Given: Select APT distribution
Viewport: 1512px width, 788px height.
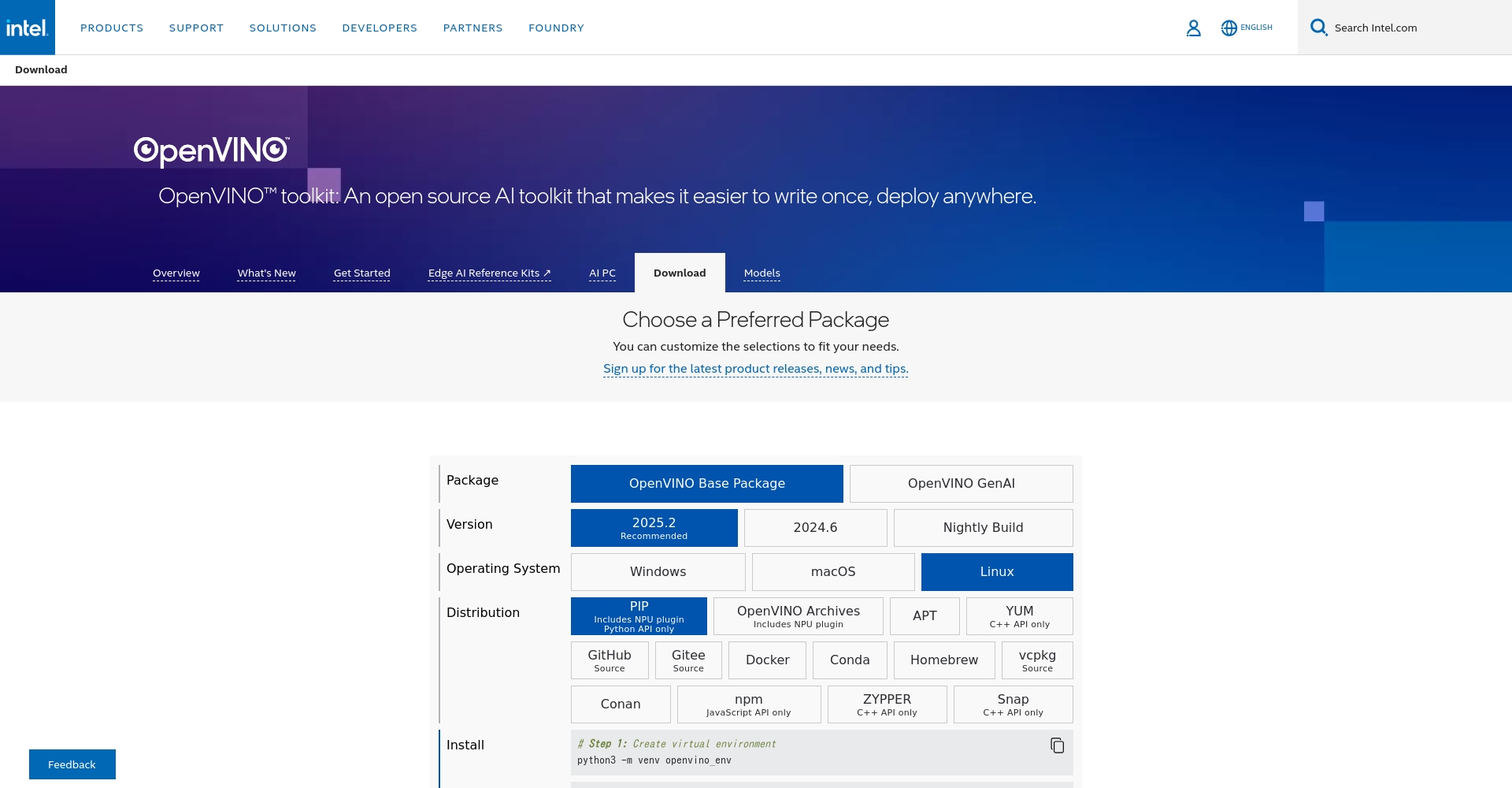Looking at the screenshot, I should pos(925,616).
